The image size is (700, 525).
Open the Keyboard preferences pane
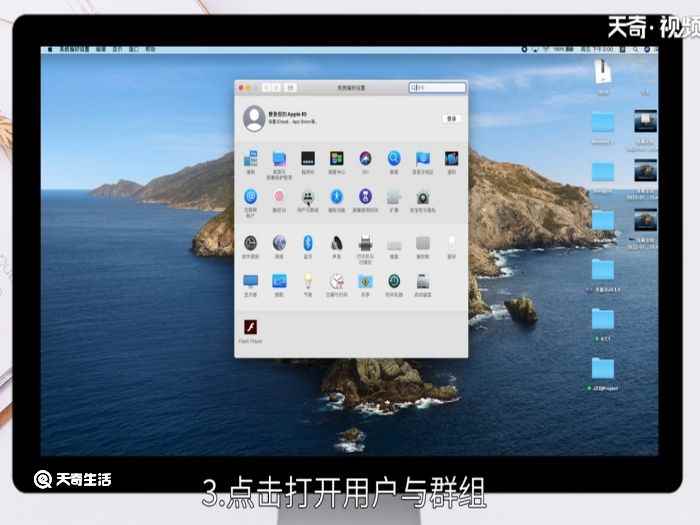pyautogui.click(x=394, y=245)
